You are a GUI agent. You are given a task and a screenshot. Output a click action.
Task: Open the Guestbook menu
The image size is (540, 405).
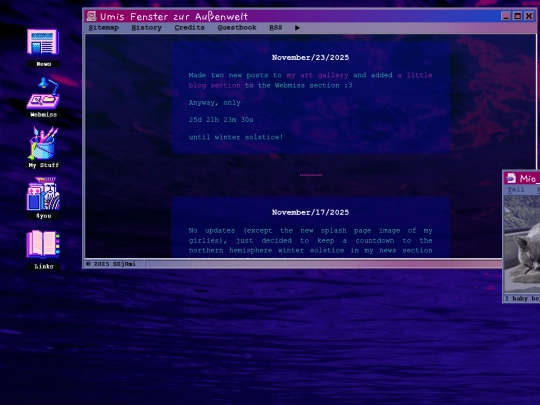pyautogui.click(x=237, y=28)
